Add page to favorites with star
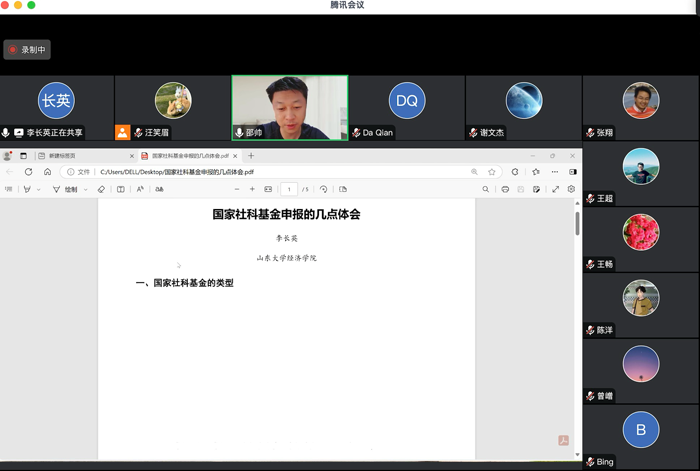Image resolution: width=700 pixels, height=471 pixels. coord(492,172)
